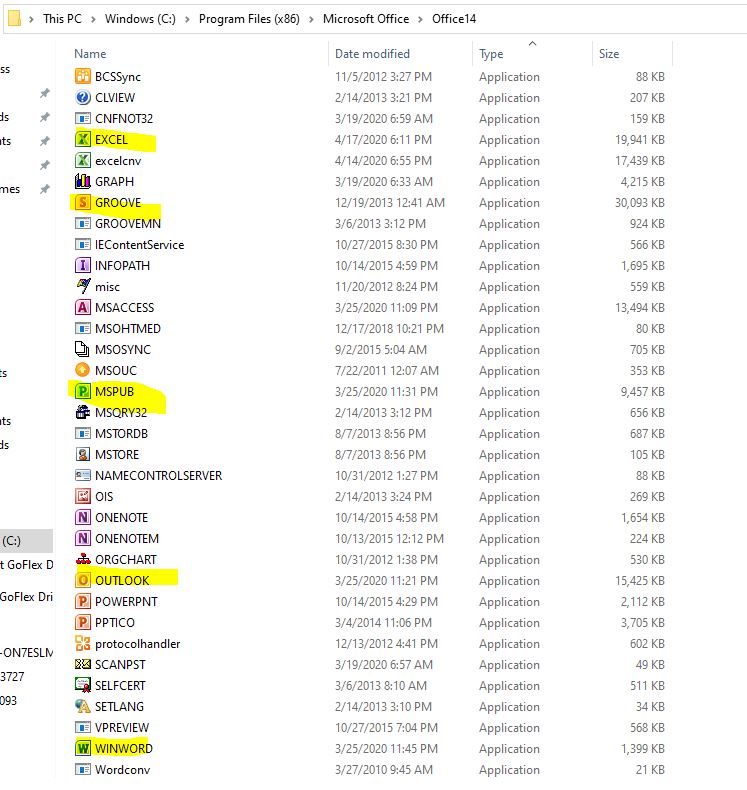Click the MSTORE file icon
The width and height of the screenshot is (747, 790).
point(83,454)
